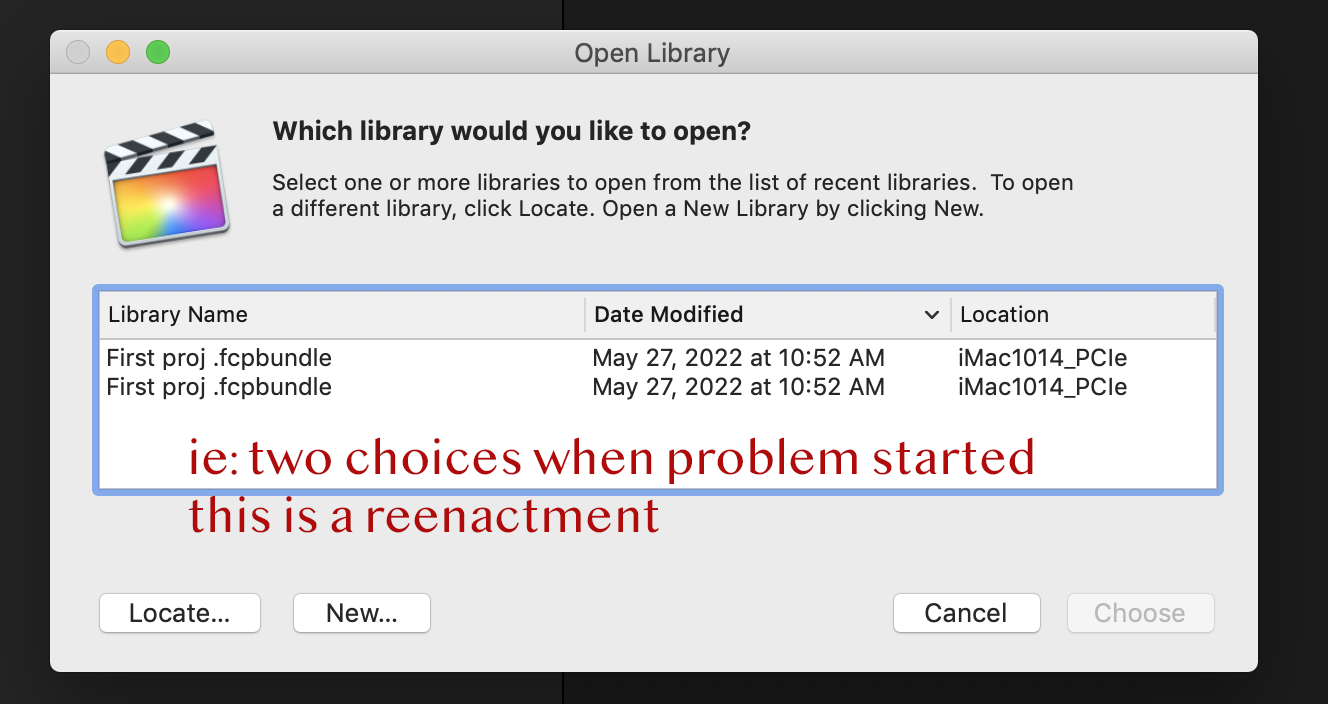The width and height of the screenshot is (1328, 704).
Task: Sort list by Library Name column
Action: click(178, 315)
